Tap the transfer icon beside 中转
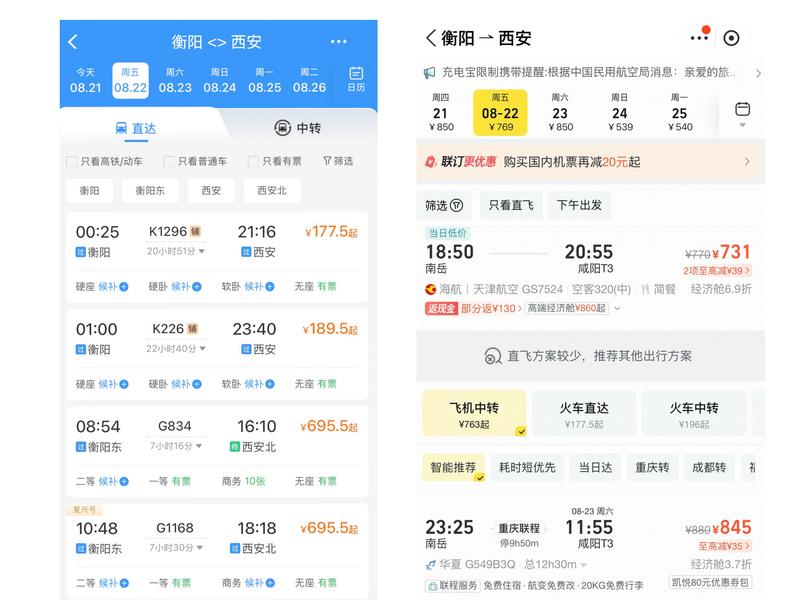 click(282, 128)
